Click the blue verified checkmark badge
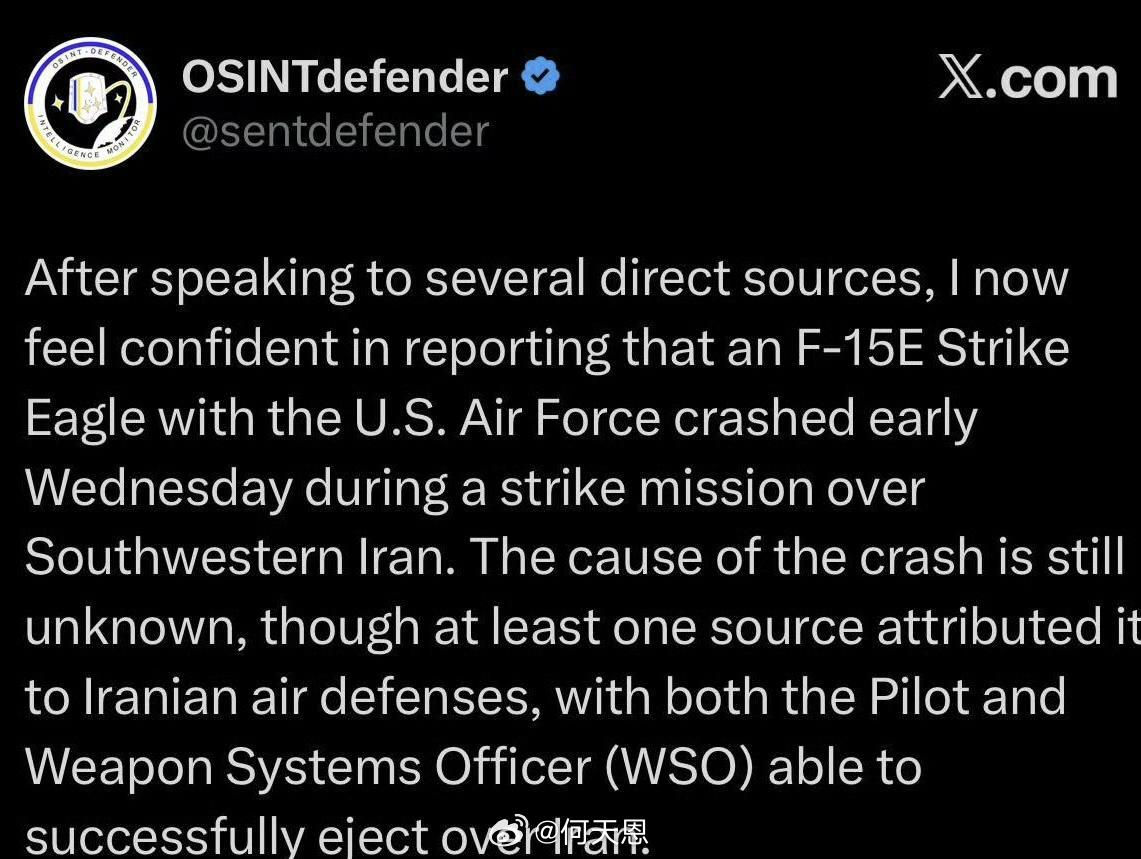The width and height of the screenshot is (1141, 859). [540, 77]
